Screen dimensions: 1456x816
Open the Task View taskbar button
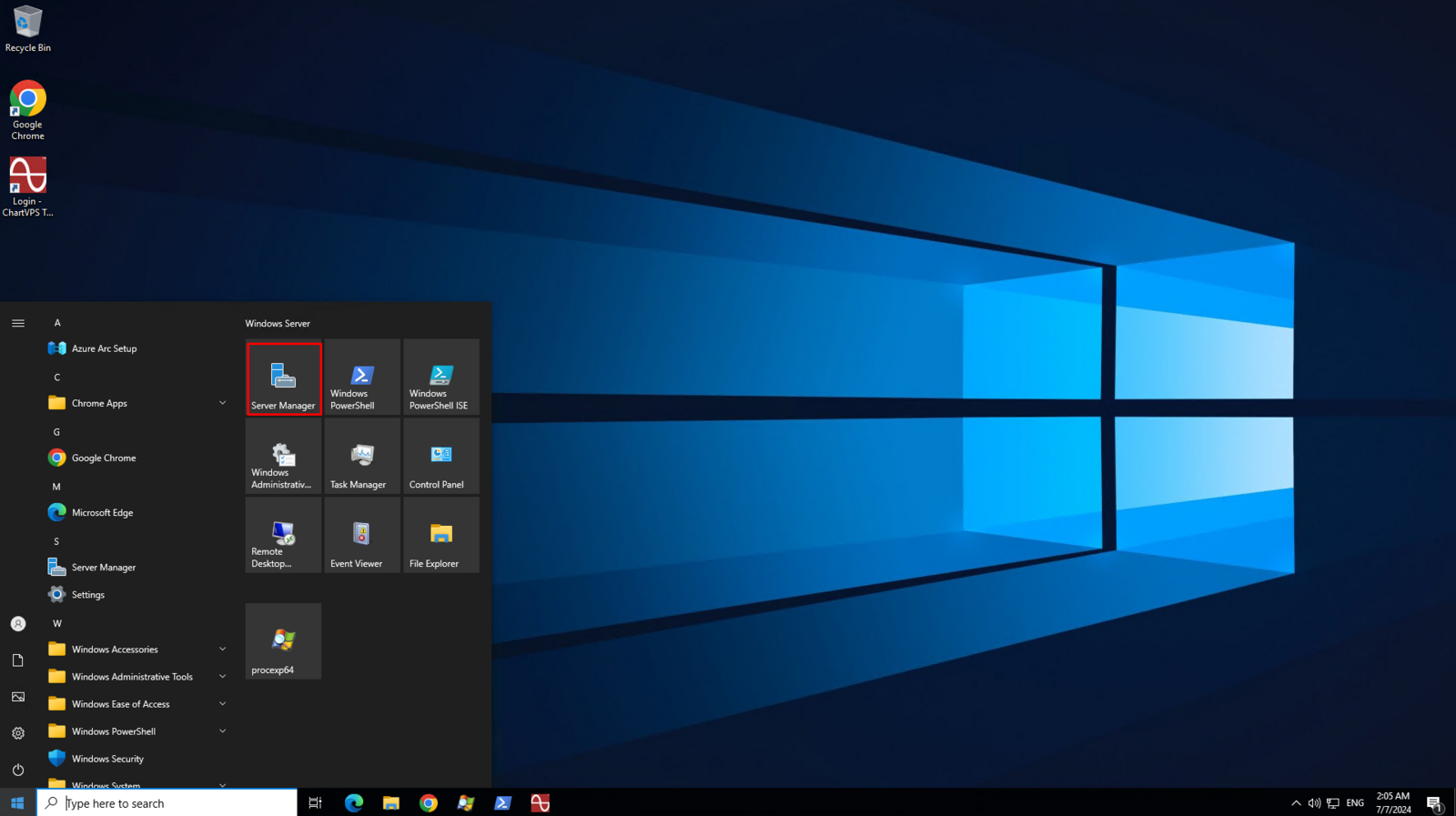315,803
